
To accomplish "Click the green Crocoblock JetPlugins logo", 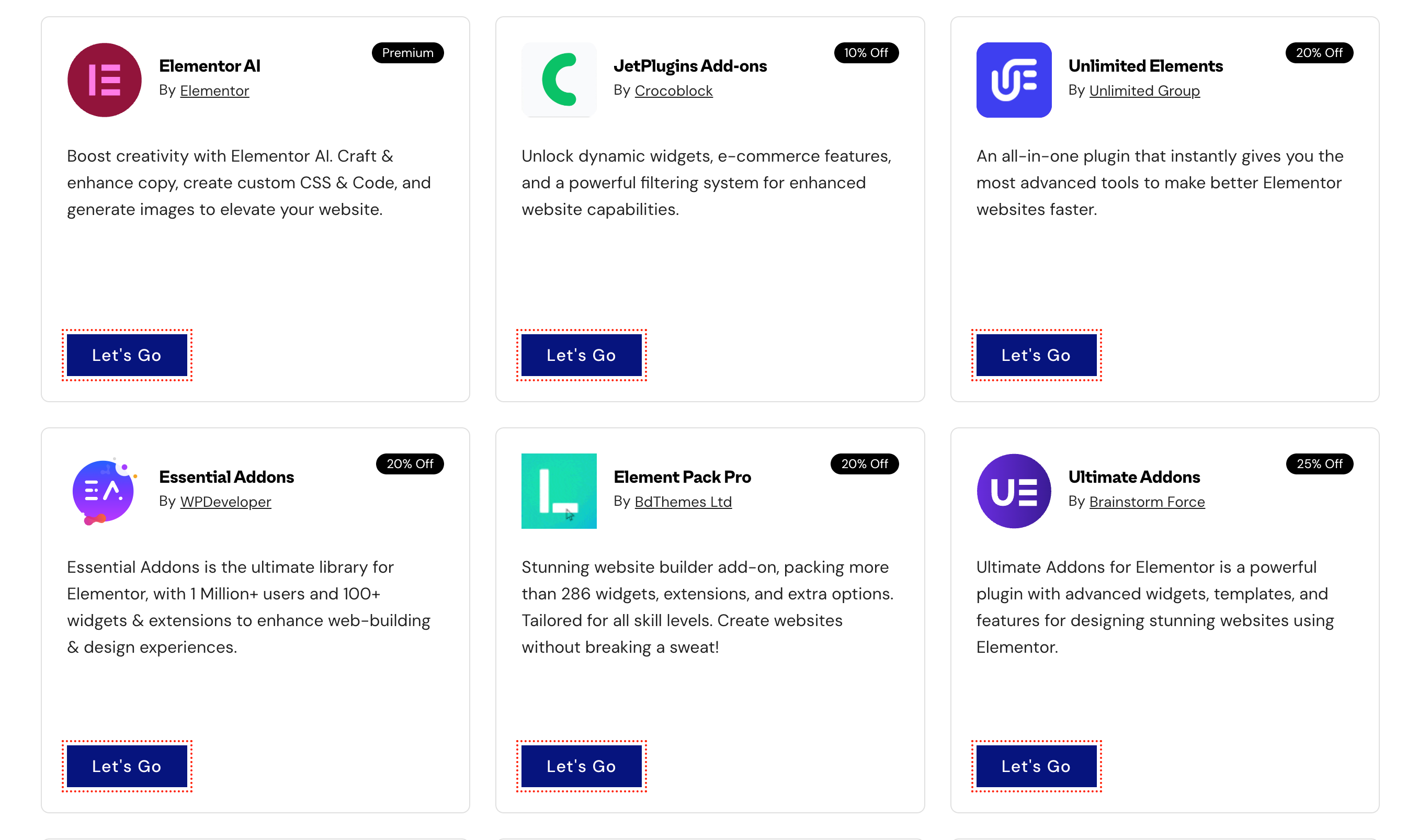I will point(559,80).
